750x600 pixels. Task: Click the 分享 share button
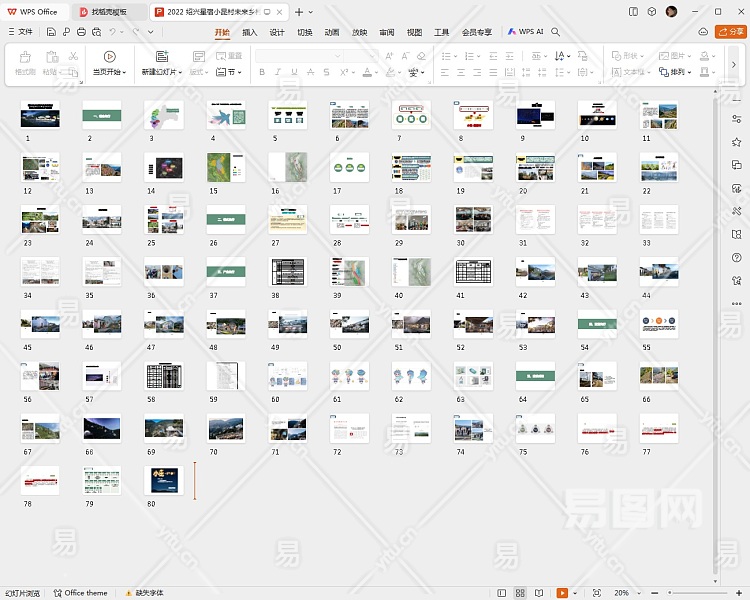731,32
